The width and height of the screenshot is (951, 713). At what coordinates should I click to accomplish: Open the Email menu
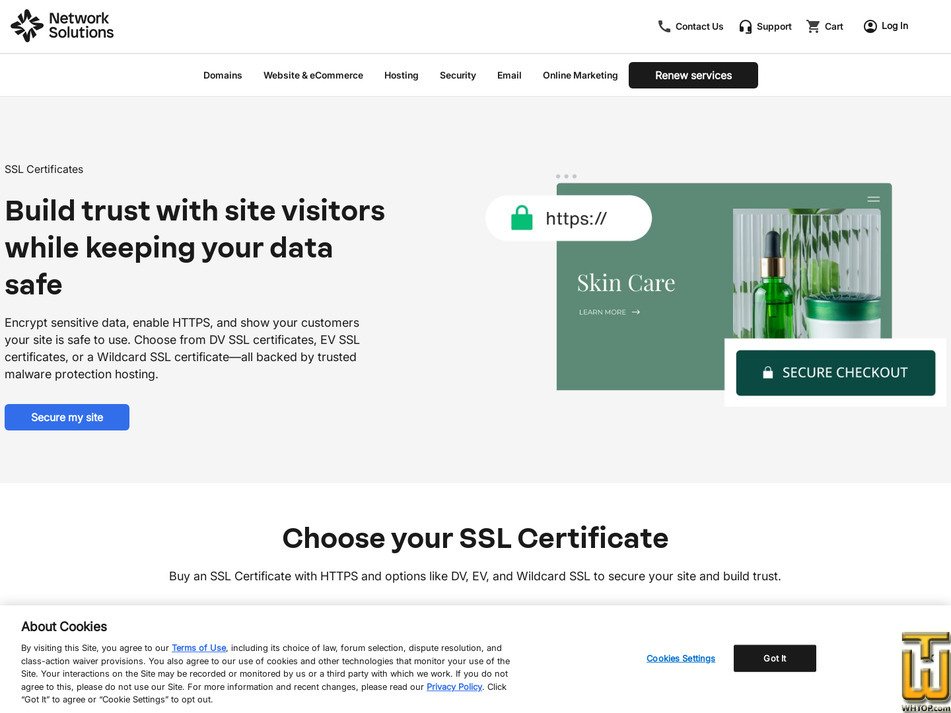(x=509, y=75)
